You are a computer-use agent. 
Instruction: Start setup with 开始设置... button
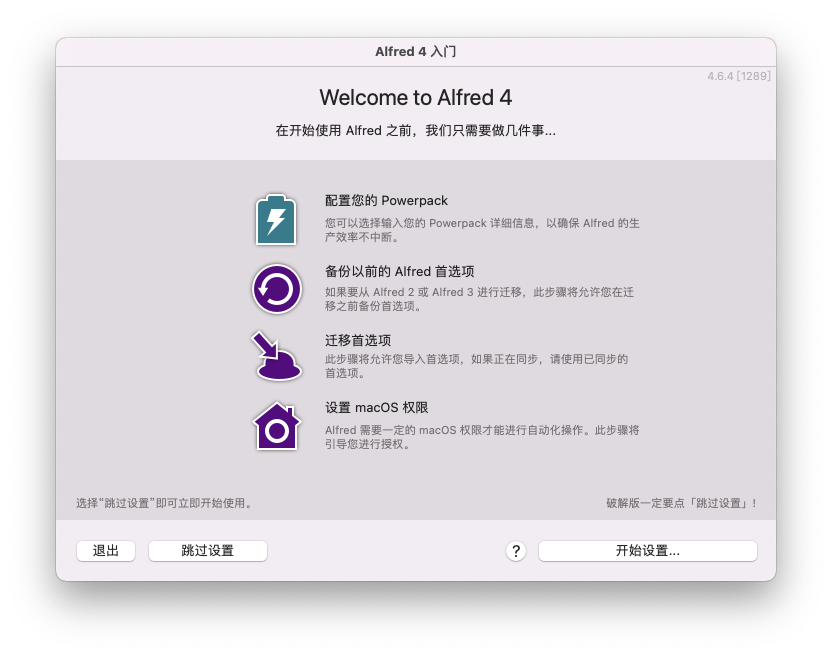click(647, 551)
